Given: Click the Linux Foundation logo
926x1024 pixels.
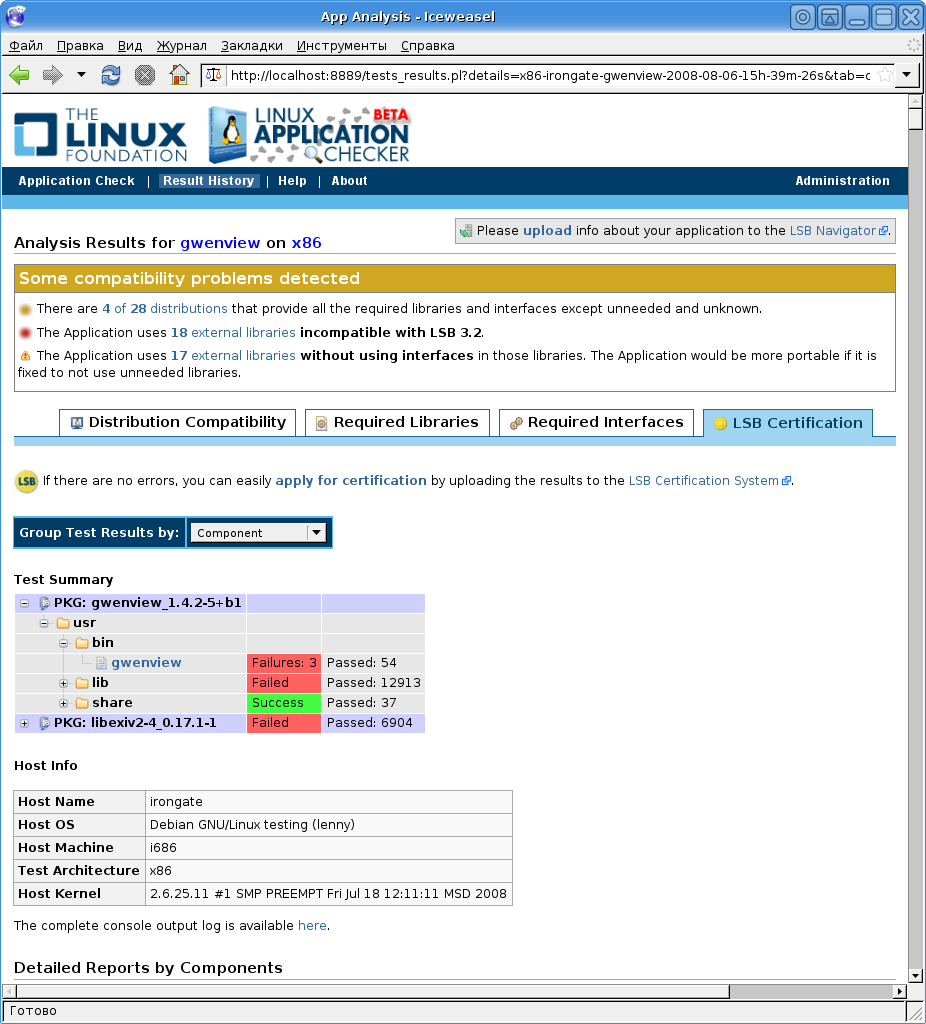Looking at the screenshot, I should point(101,135).
